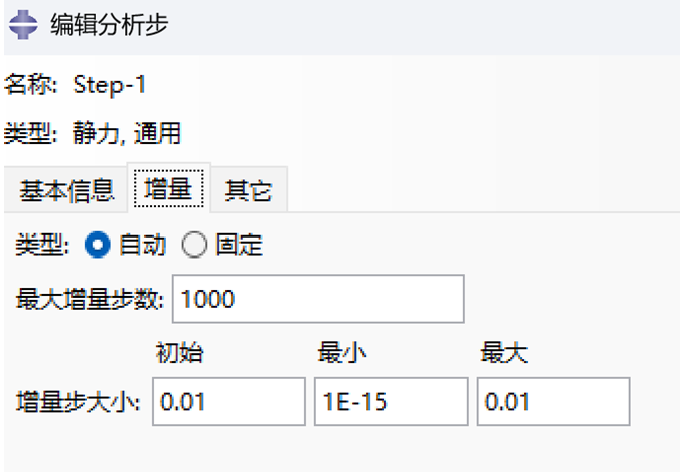
Task: Choose the 固定 radio button
Action: point(194,244)
